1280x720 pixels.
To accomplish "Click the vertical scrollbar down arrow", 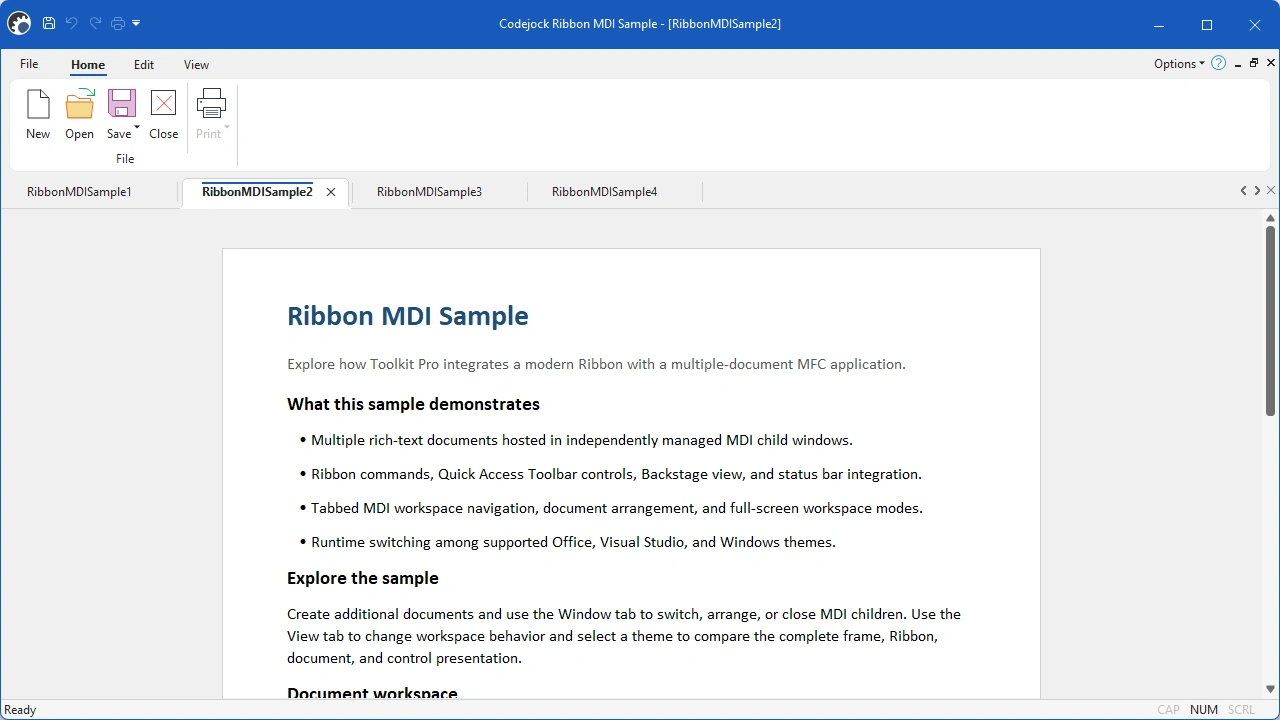I will point(1271,689).
